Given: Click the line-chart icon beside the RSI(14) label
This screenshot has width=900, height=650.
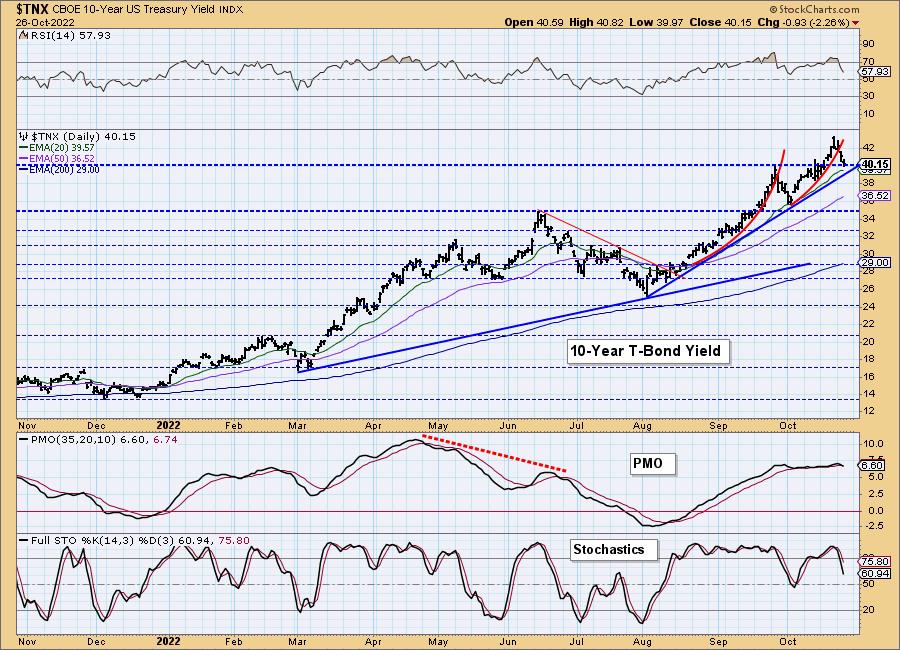Looking at the screenshot, I should (x=23, y=36).
